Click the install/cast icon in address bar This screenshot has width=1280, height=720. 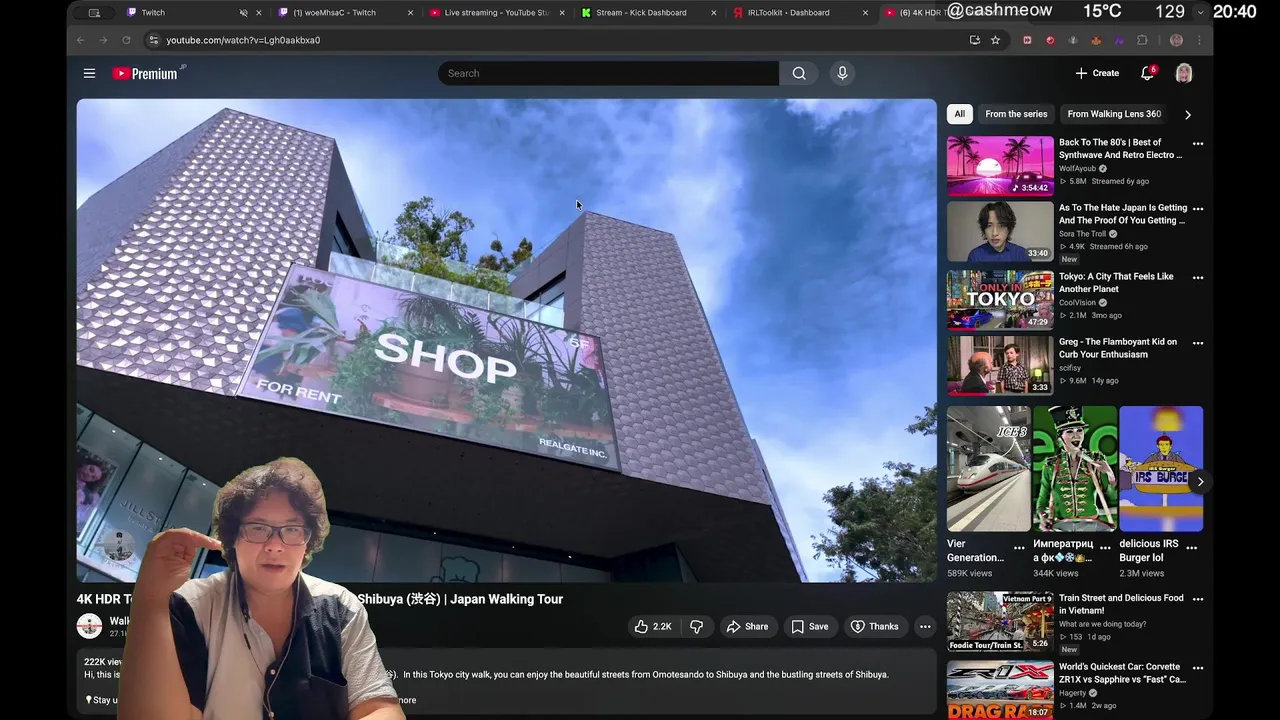pyautogui.click(x=975, y=40)
